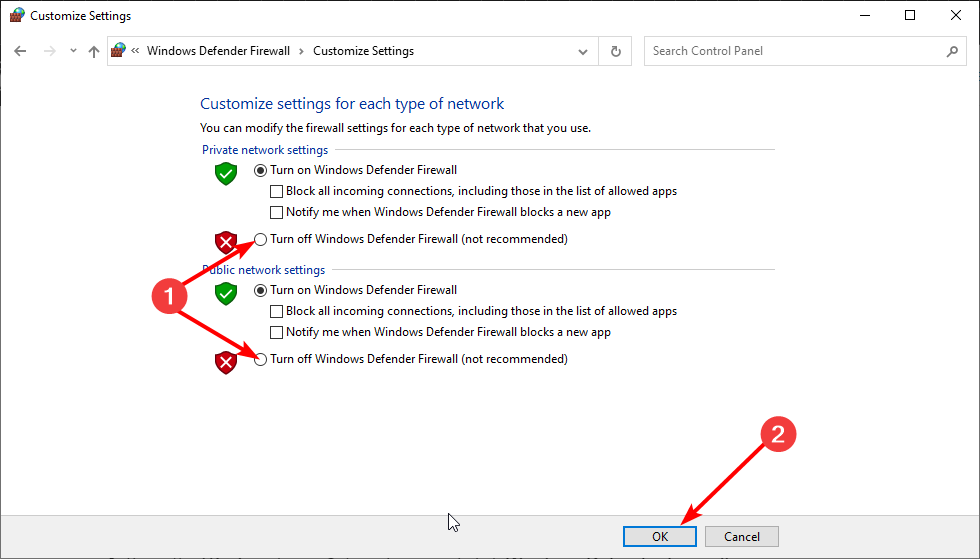This screenshot has width=980, height=559.
Task: Open address bar history dropdown
Action: [582, 51]
